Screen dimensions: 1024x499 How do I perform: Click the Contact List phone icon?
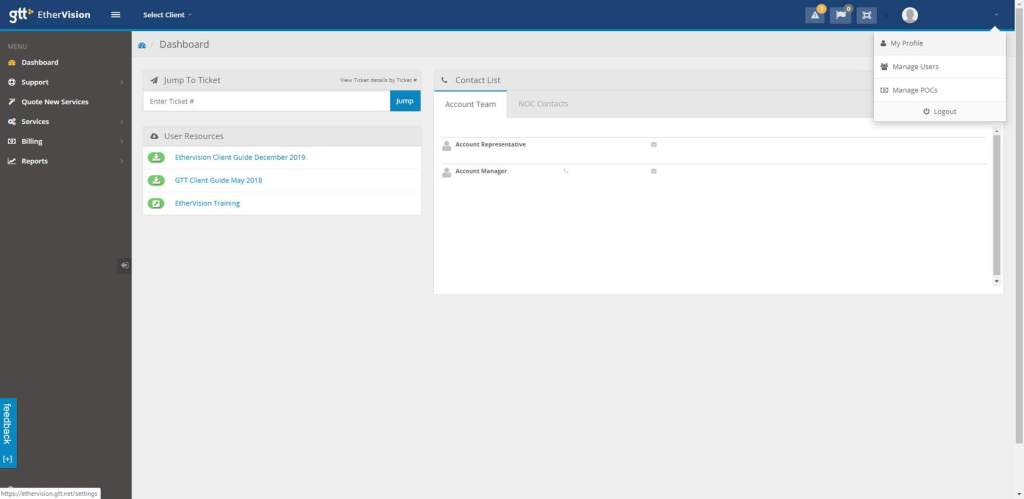pos(445,80)
